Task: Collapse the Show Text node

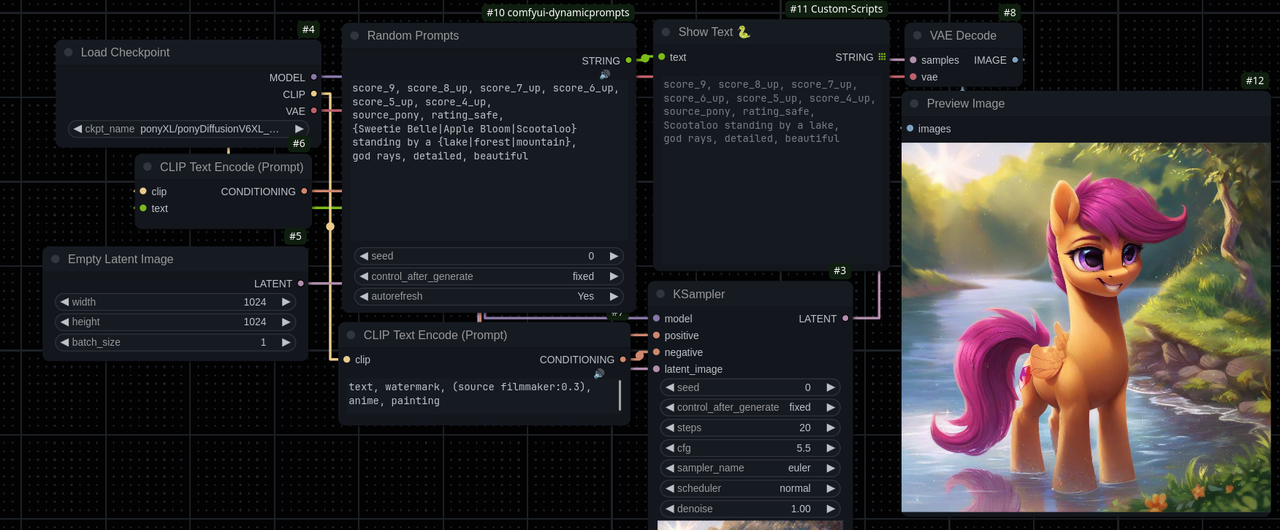Action: [666, 32]
